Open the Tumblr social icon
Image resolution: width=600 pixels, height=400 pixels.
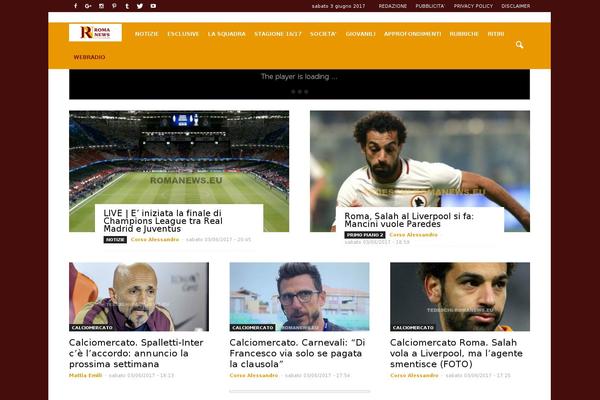[127, 6]
